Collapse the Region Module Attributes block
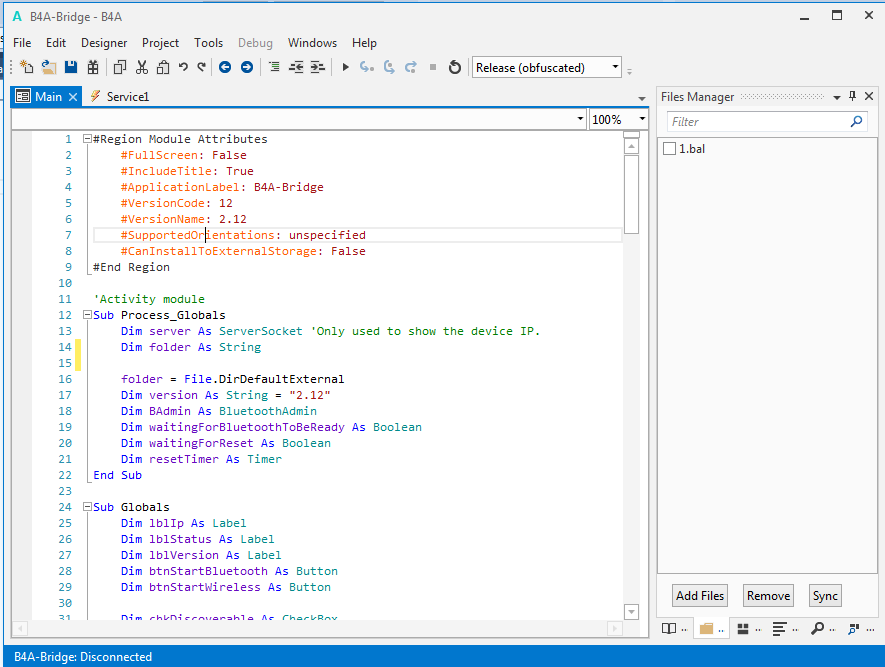 [x=87, y=139]
